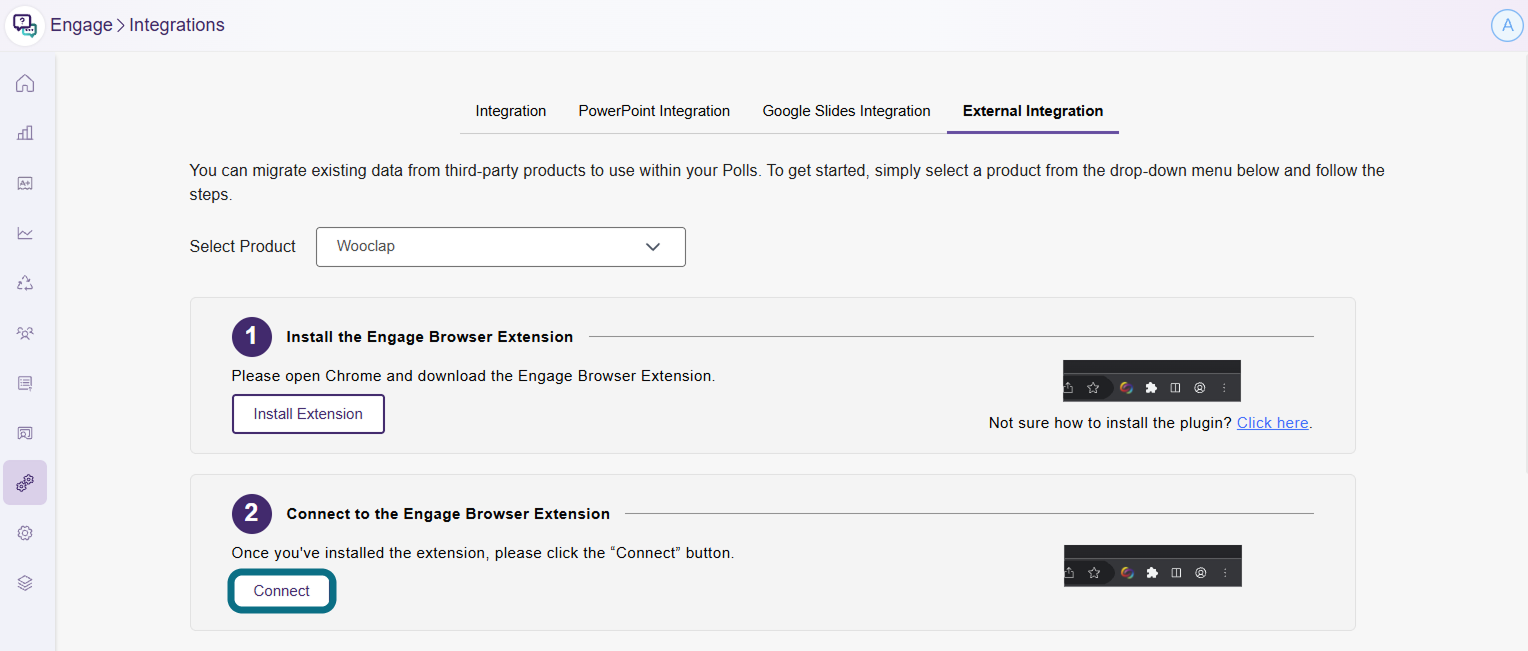The width and height of the screenshot is (1528, 651).
Task: Click the Connect button
Action: click(282, 591)
